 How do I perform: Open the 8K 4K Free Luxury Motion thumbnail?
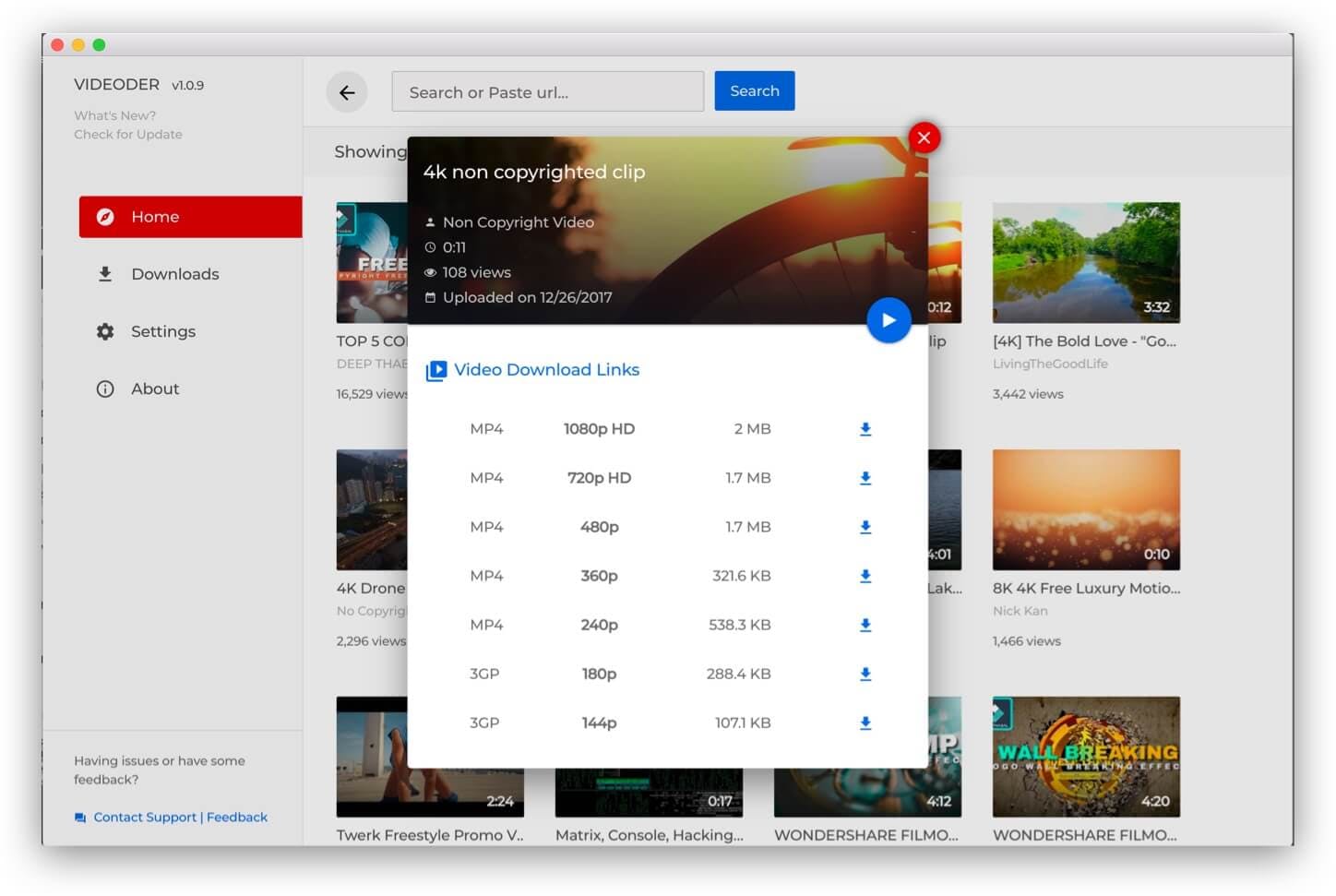tap(1086, 509)
